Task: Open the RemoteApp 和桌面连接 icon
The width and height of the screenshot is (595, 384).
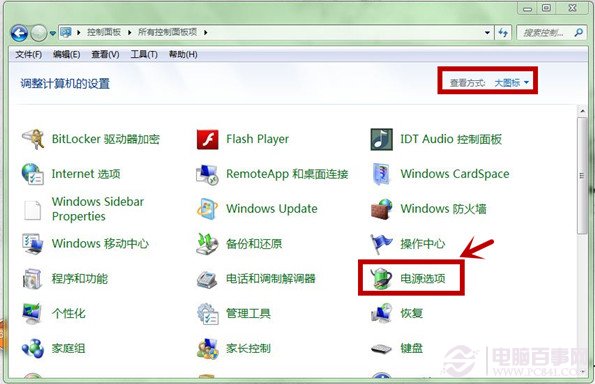Action: 207,175
